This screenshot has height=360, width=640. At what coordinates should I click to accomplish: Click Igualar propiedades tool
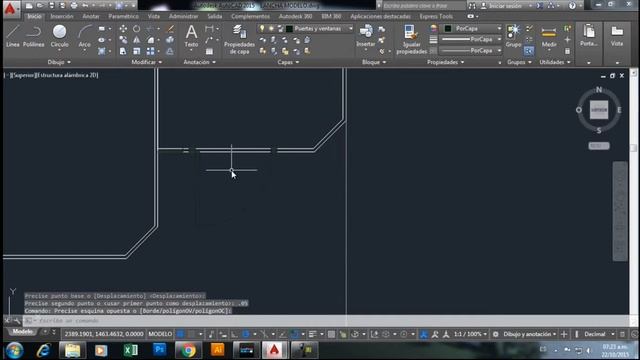pos(411,39)
